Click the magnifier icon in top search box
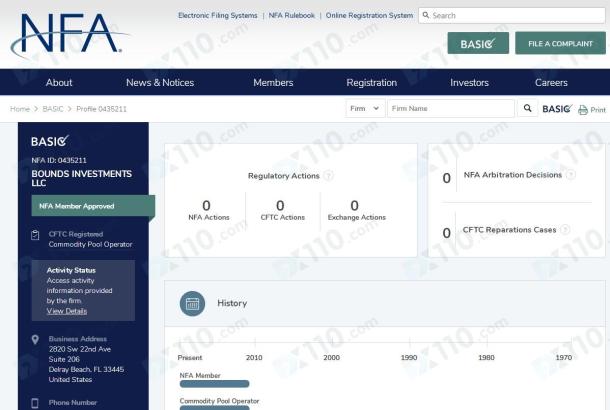Image resolution: width=610 pixels, height=410 pixels. tap(426, 15)
